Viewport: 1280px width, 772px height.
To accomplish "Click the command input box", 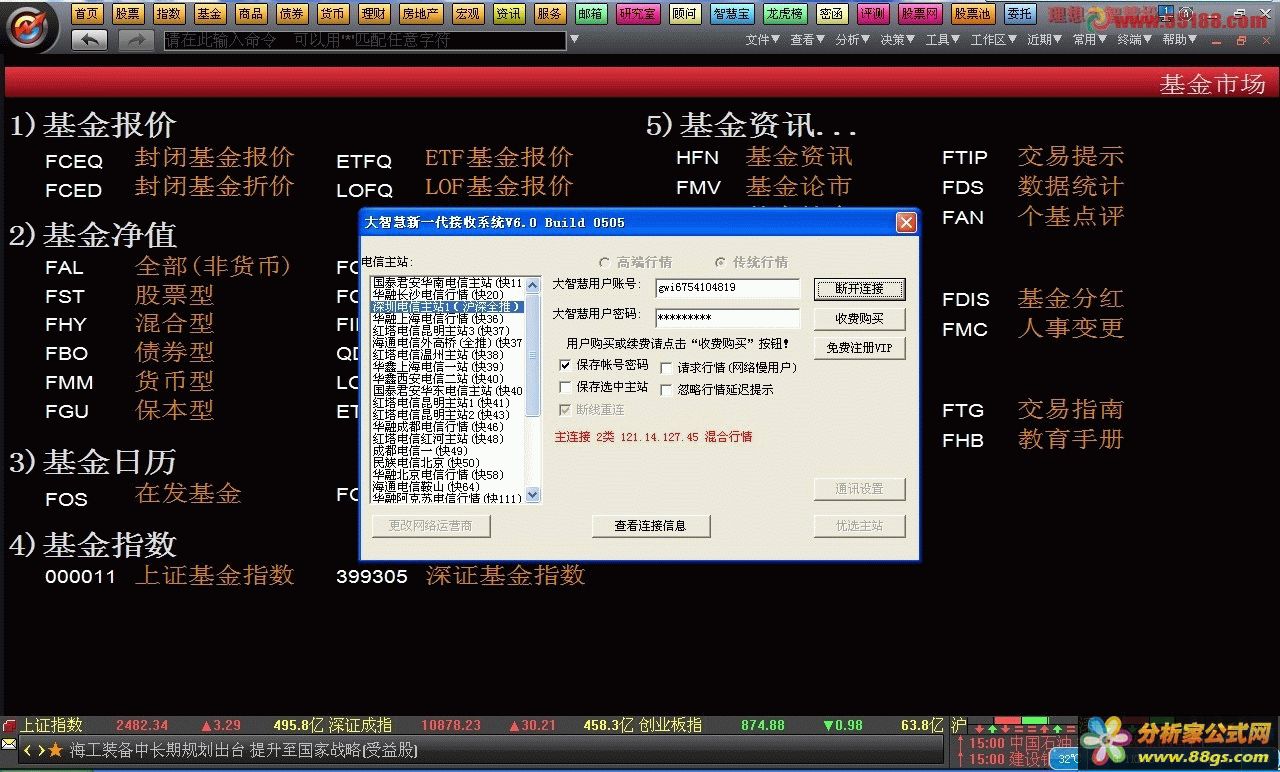I will tap(365, 40).
